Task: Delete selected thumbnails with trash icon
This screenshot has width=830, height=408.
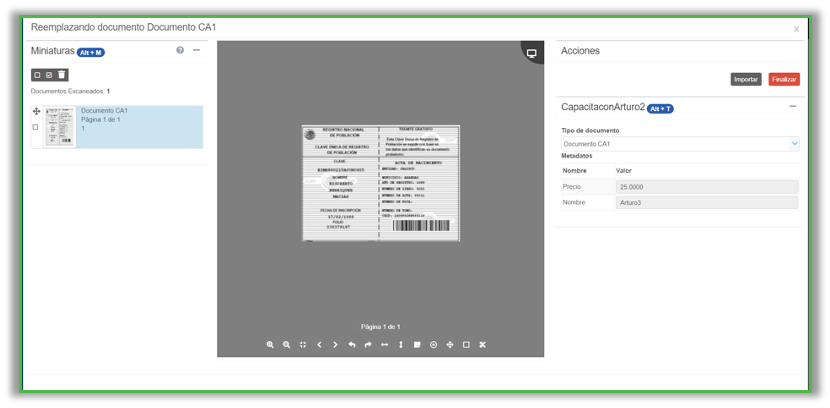Action: pyautogui.click(x=61, y=75)
